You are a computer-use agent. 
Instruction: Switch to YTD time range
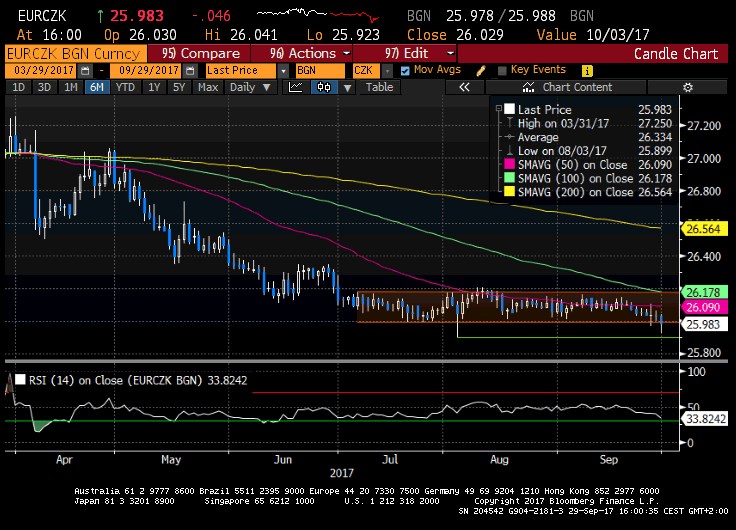125,87
